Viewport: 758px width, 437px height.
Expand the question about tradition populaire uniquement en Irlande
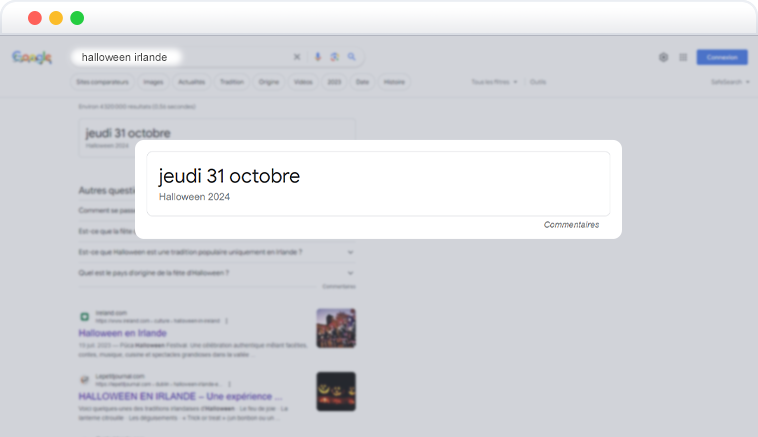217,252
